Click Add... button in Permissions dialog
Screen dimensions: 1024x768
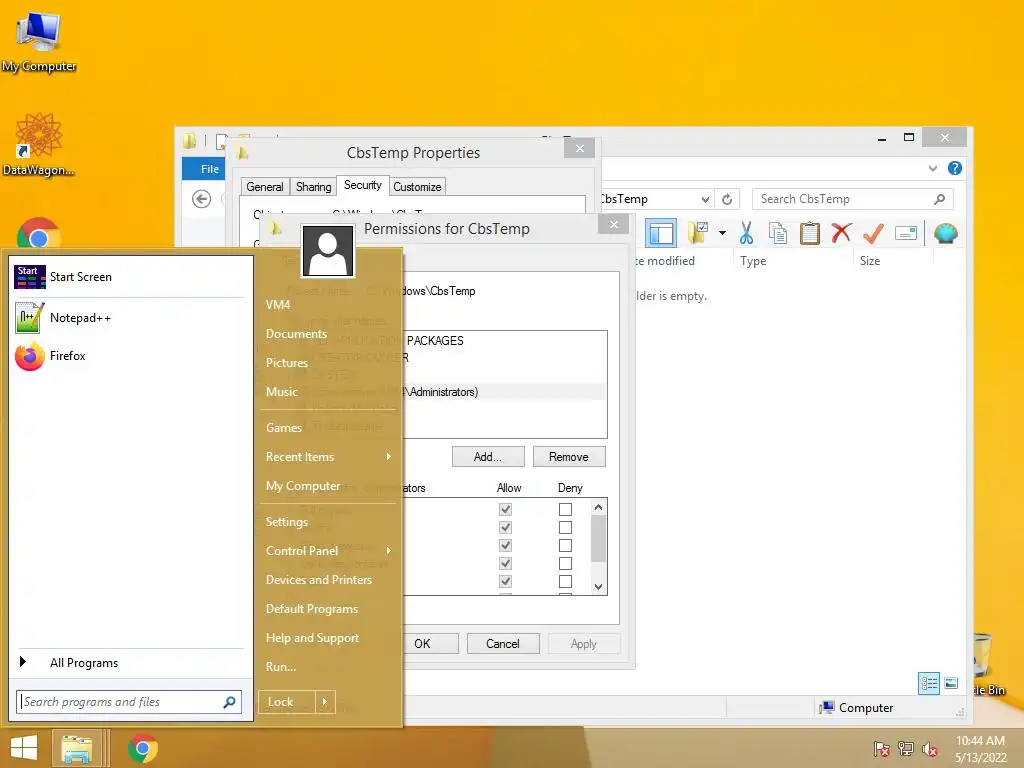pos(488,456)
